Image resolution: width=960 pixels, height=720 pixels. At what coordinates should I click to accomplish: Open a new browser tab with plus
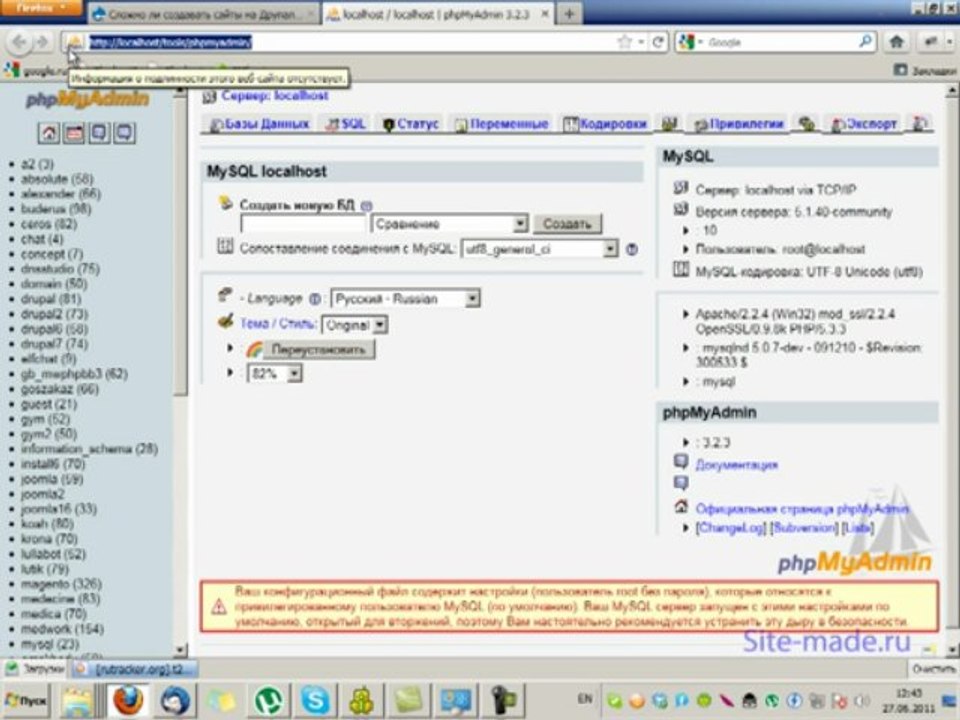pos(569,13)
